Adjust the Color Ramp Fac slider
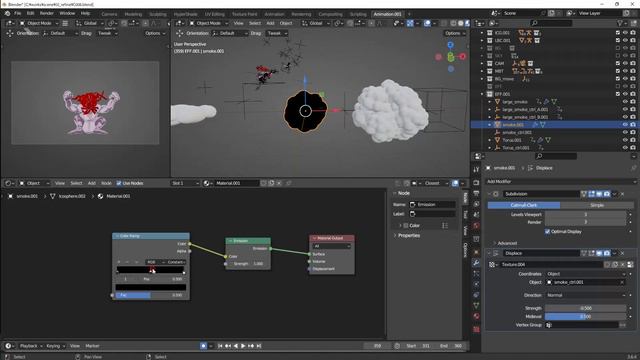This screenshot has width=640, height=360. tap(151, 295)
